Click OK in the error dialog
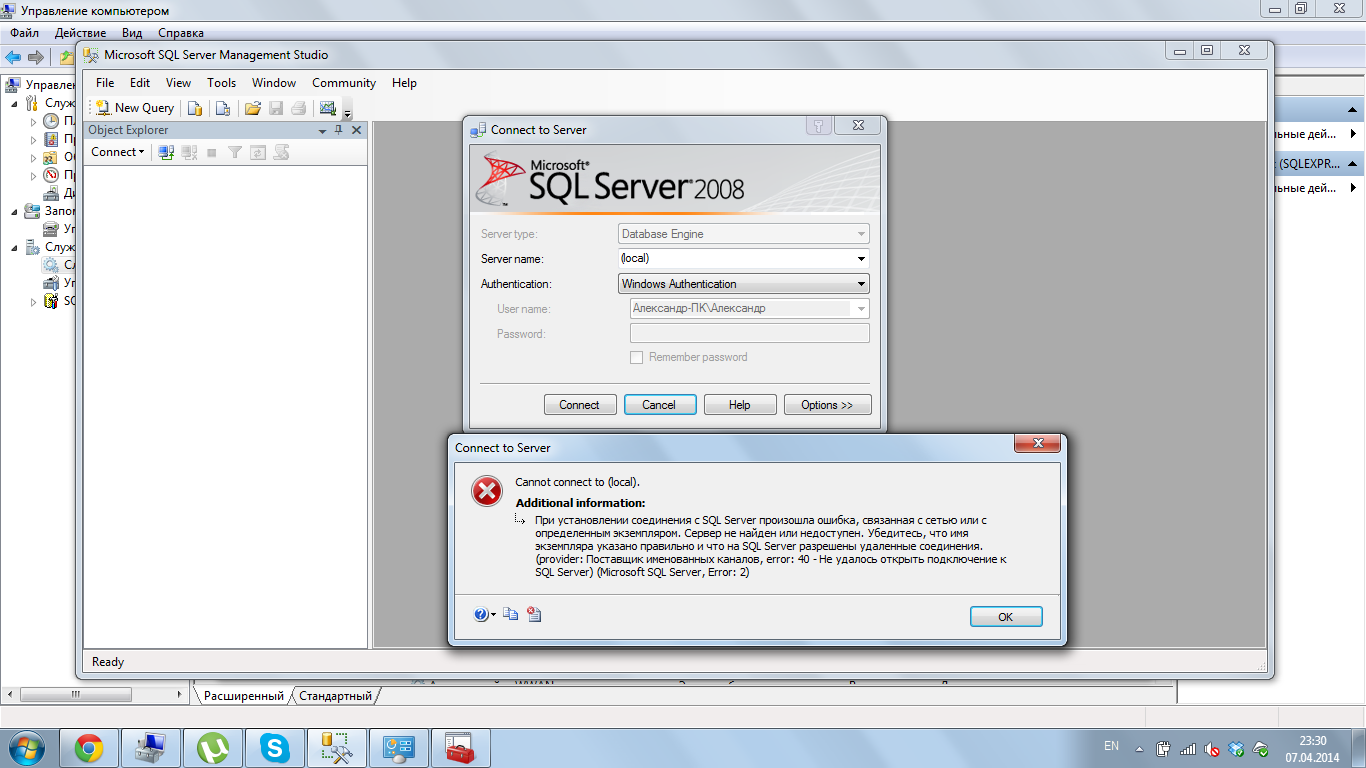1366x768 pixels. [x=1006, y=617]
